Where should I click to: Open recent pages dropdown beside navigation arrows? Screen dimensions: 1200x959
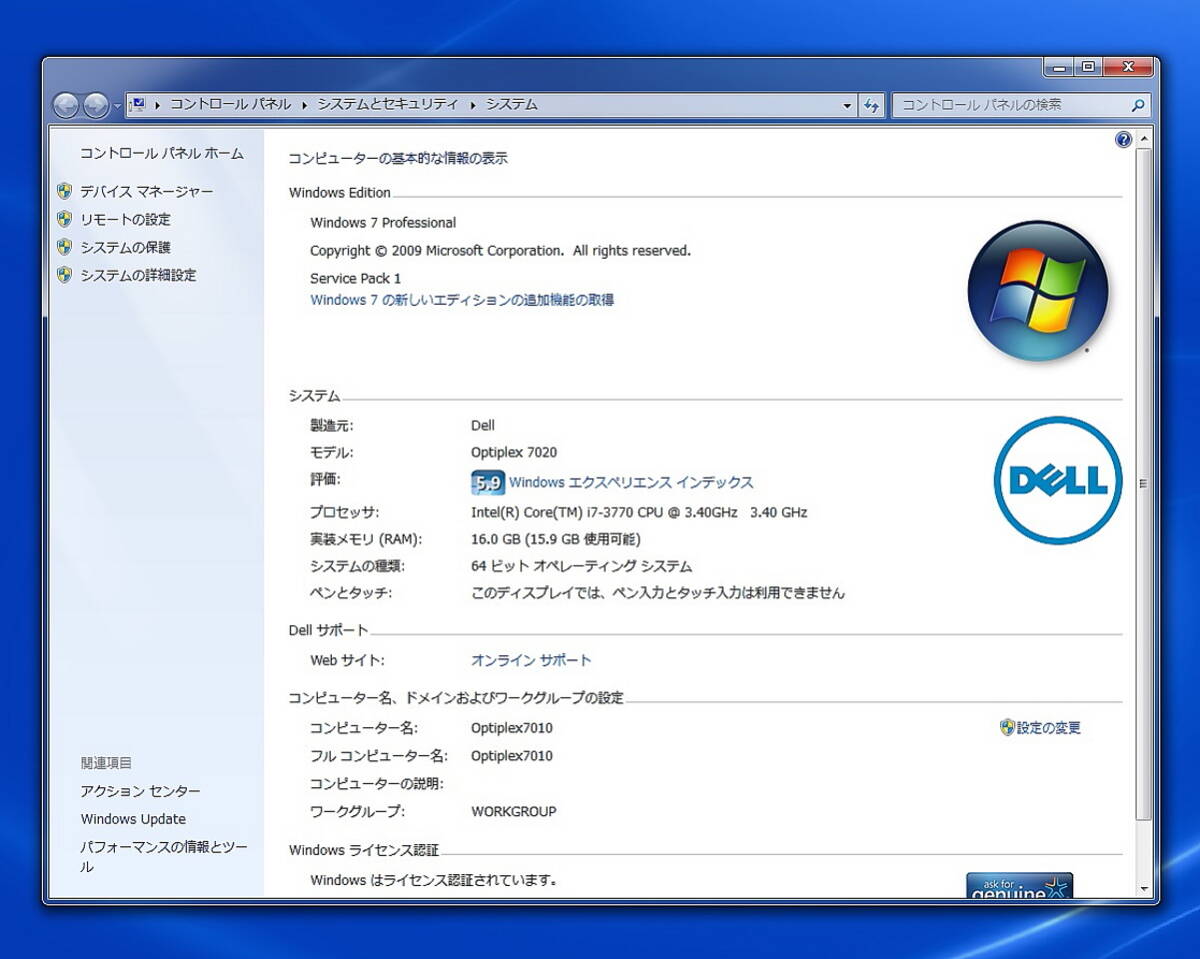117,105
